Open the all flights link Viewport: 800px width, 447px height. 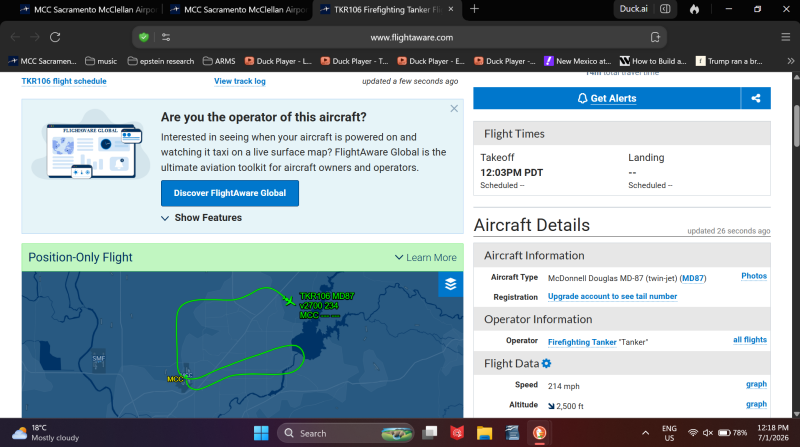coord(750,340)
